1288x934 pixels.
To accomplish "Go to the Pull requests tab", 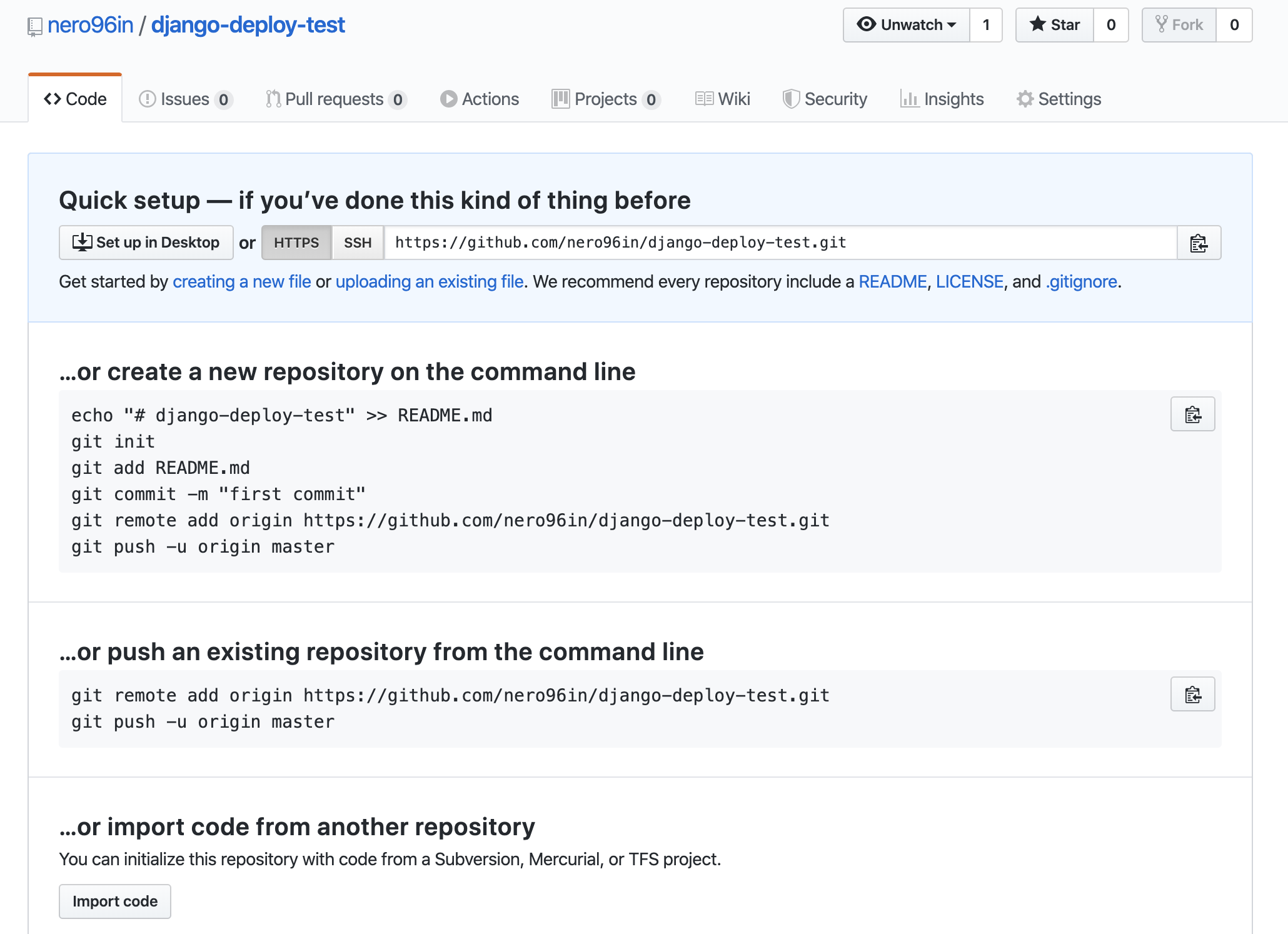I will tap(335, 99).
